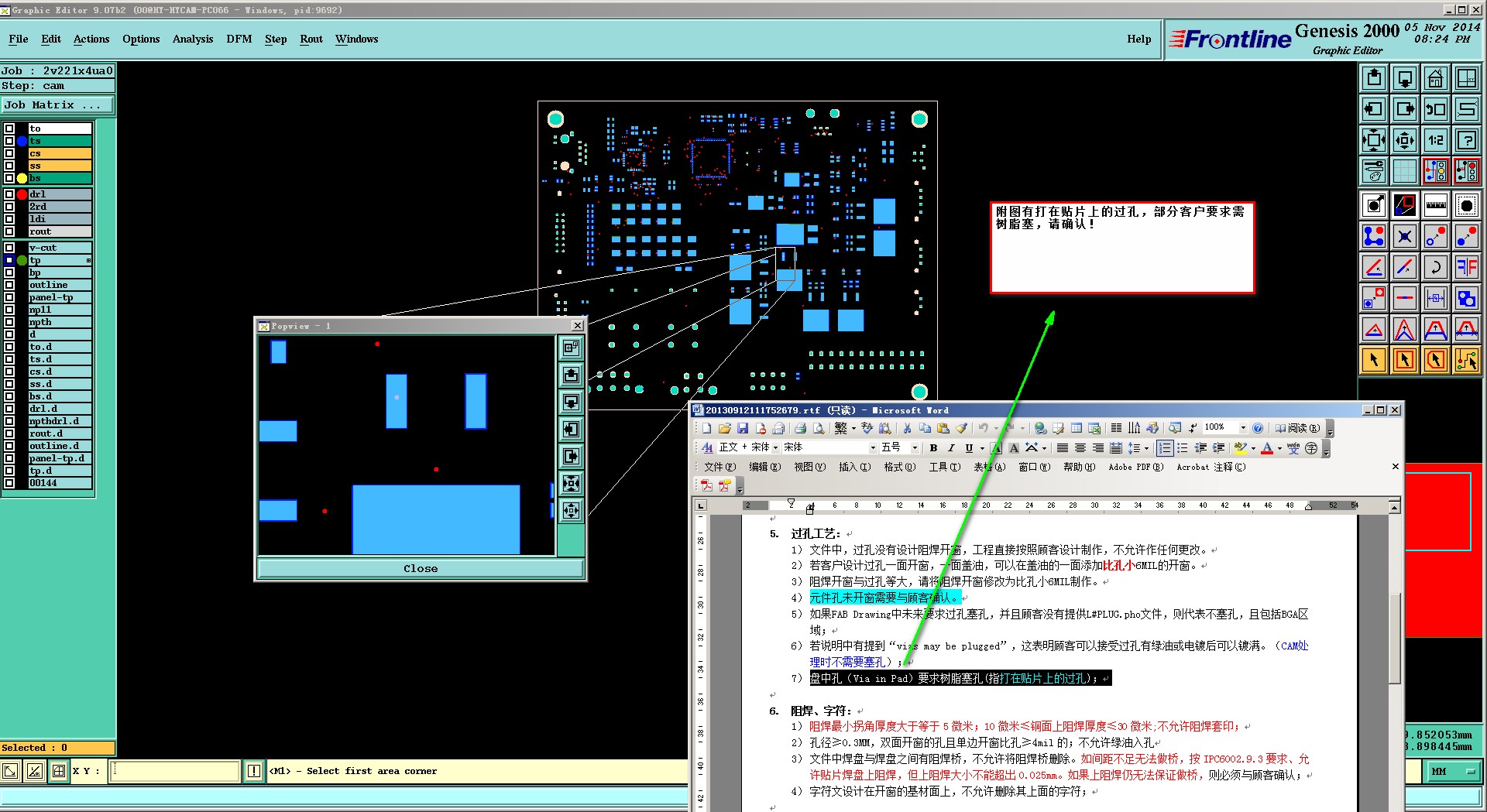Image resolution: width=1487 pixels, height=812 pixels.
Task: Select the rectangle area select tool
Action: tap(1405, 360)
